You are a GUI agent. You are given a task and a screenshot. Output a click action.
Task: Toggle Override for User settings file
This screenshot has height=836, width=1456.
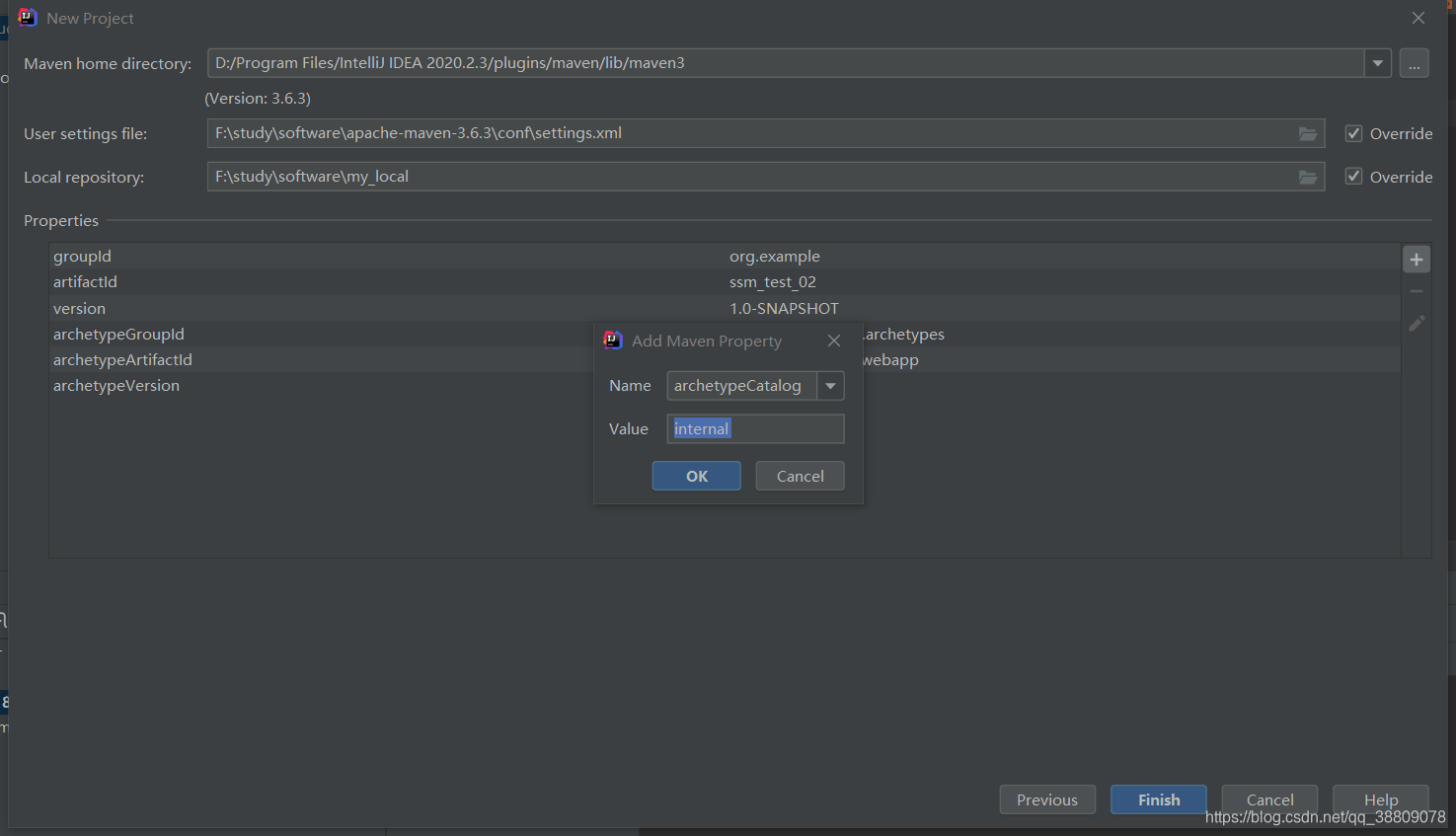pos(1353,133)
